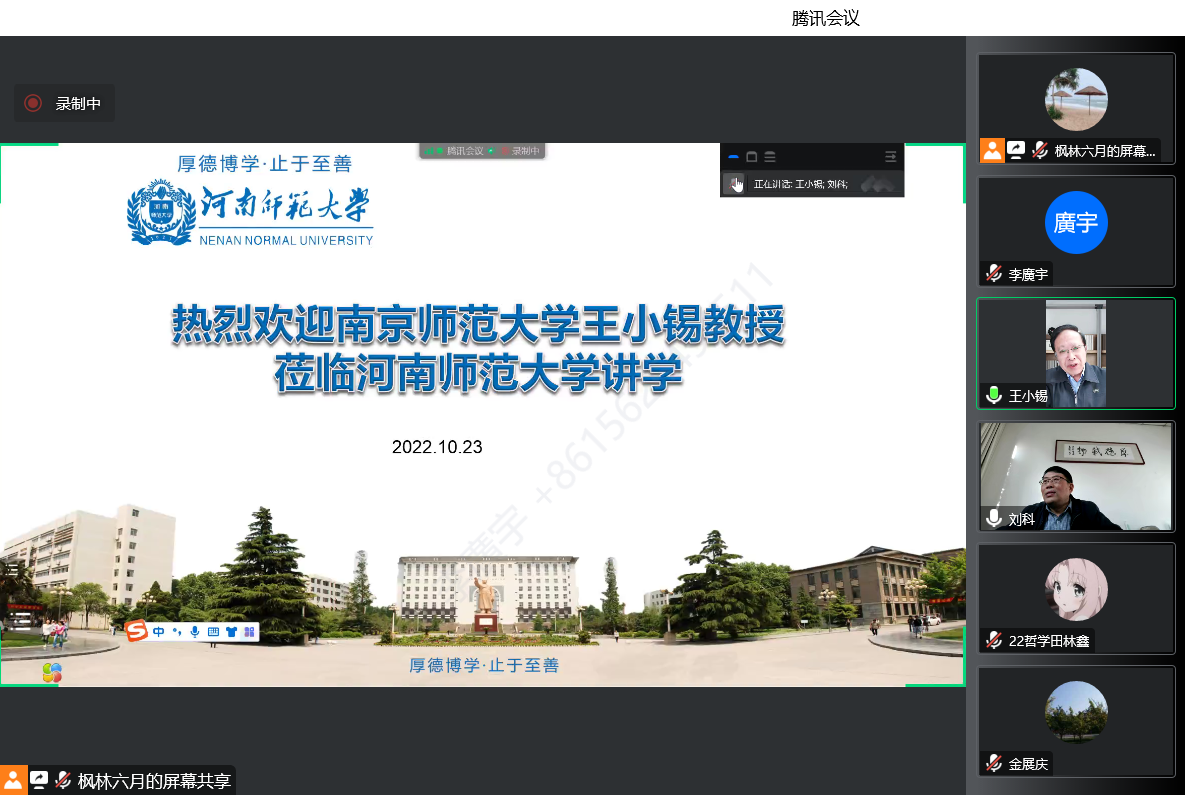Click the Sogou voice input microphone

tap(194, 631)
